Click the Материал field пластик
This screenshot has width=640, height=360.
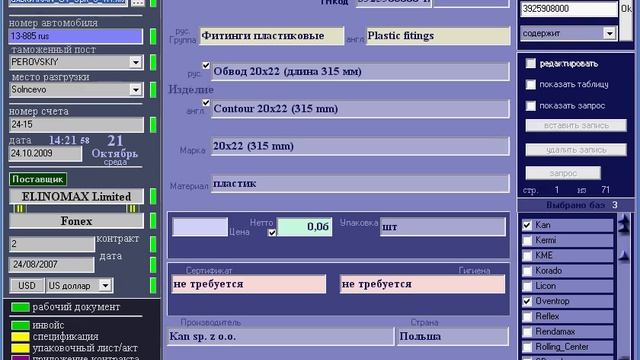point(360,184)
